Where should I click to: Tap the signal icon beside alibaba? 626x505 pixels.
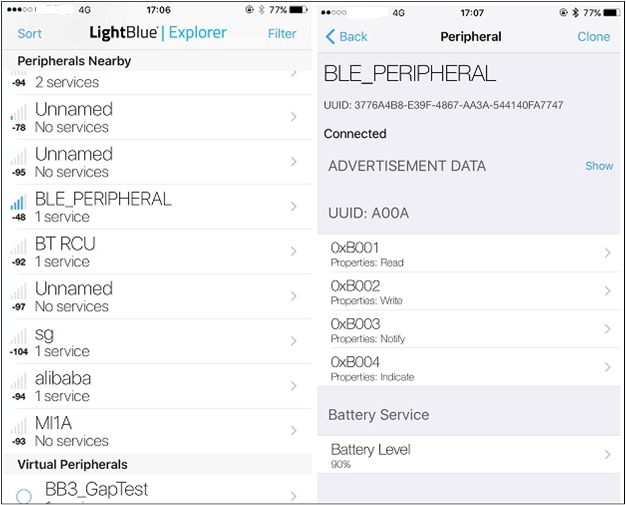click(x=19, y=381)
